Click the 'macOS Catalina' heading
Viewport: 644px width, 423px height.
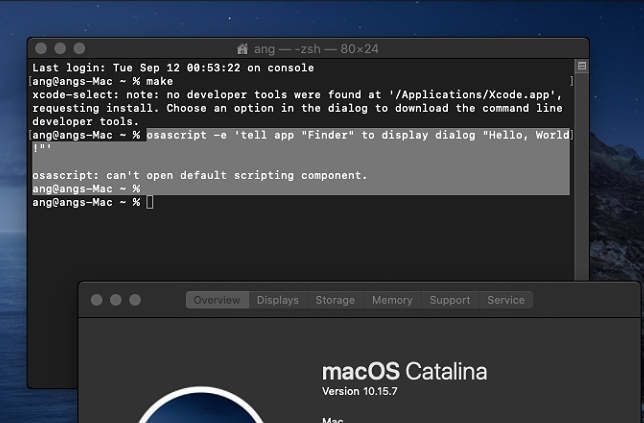coord(405,371)
